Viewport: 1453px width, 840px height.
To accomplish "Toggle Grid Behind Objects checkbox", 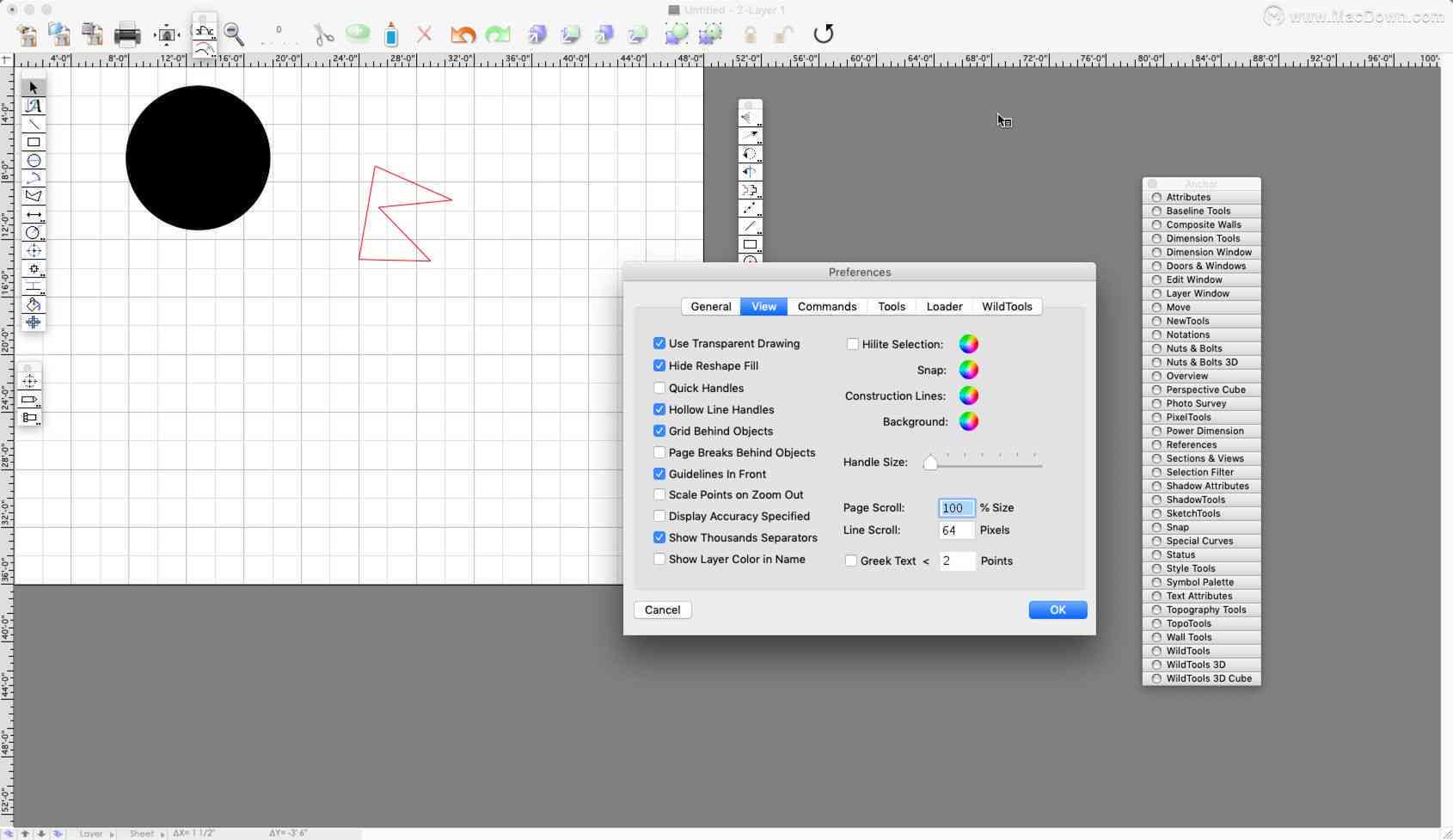I will pos(659,431).
